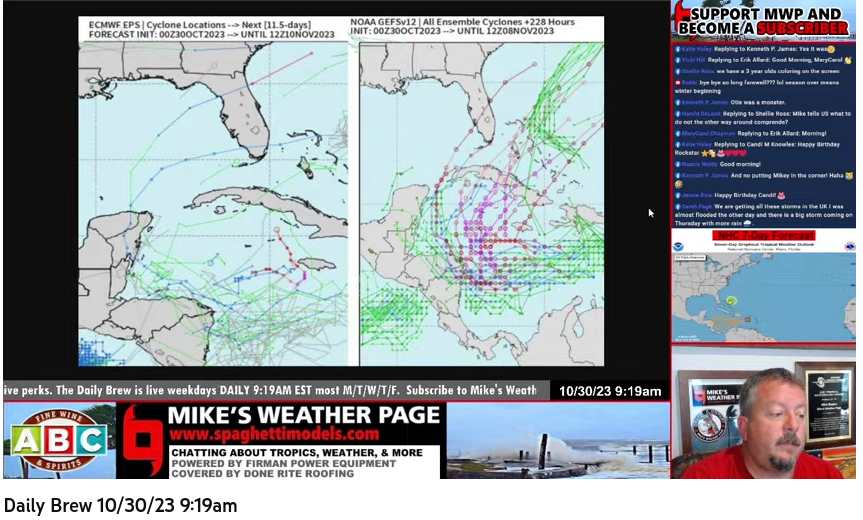Click the Mike's Weather Page title
This screenshot has width=863, height=520.
pyautogui.click(x=304, y=415)
